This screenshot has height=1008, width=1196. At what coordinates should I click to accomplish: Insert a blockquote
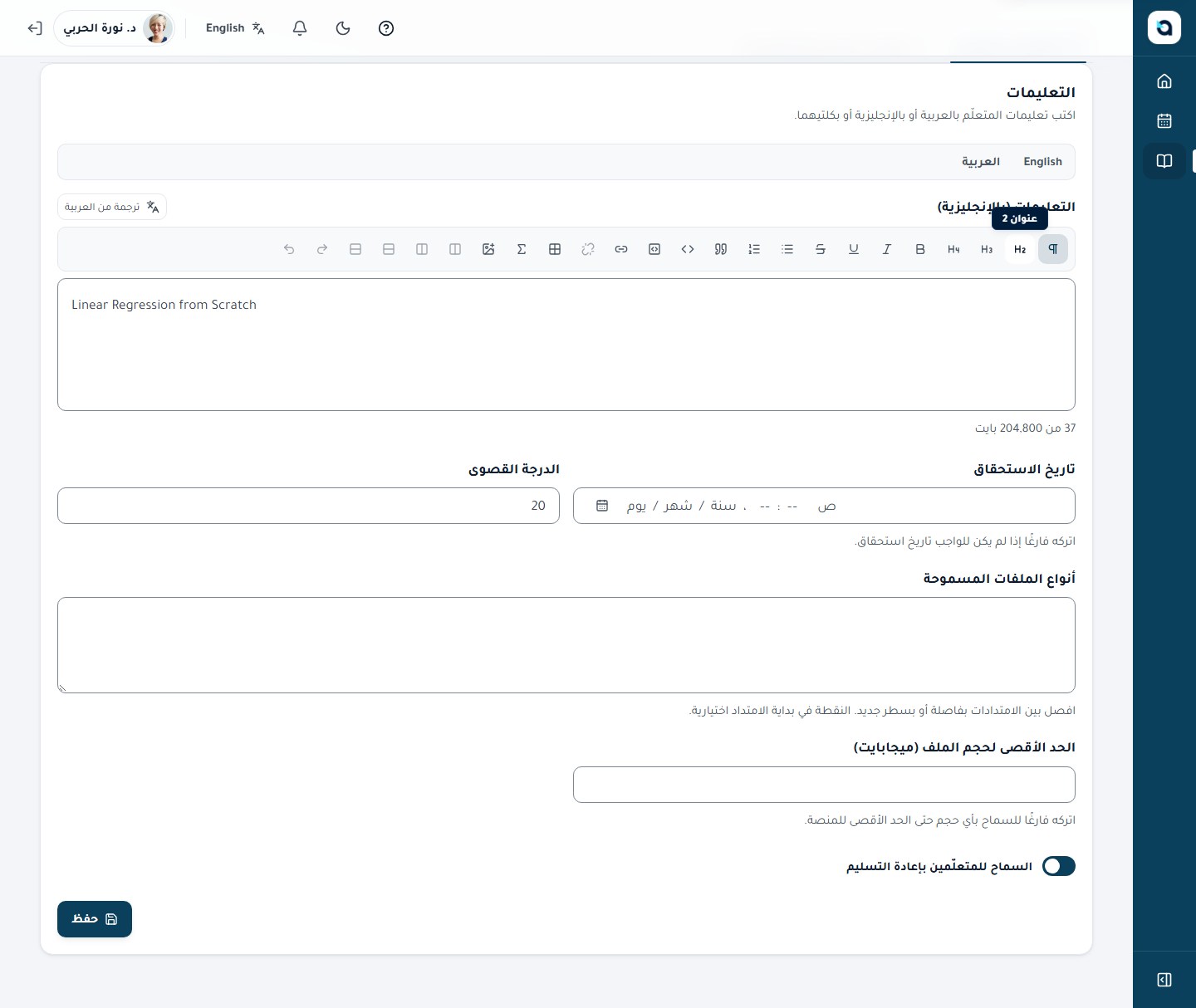click(721, 249)
